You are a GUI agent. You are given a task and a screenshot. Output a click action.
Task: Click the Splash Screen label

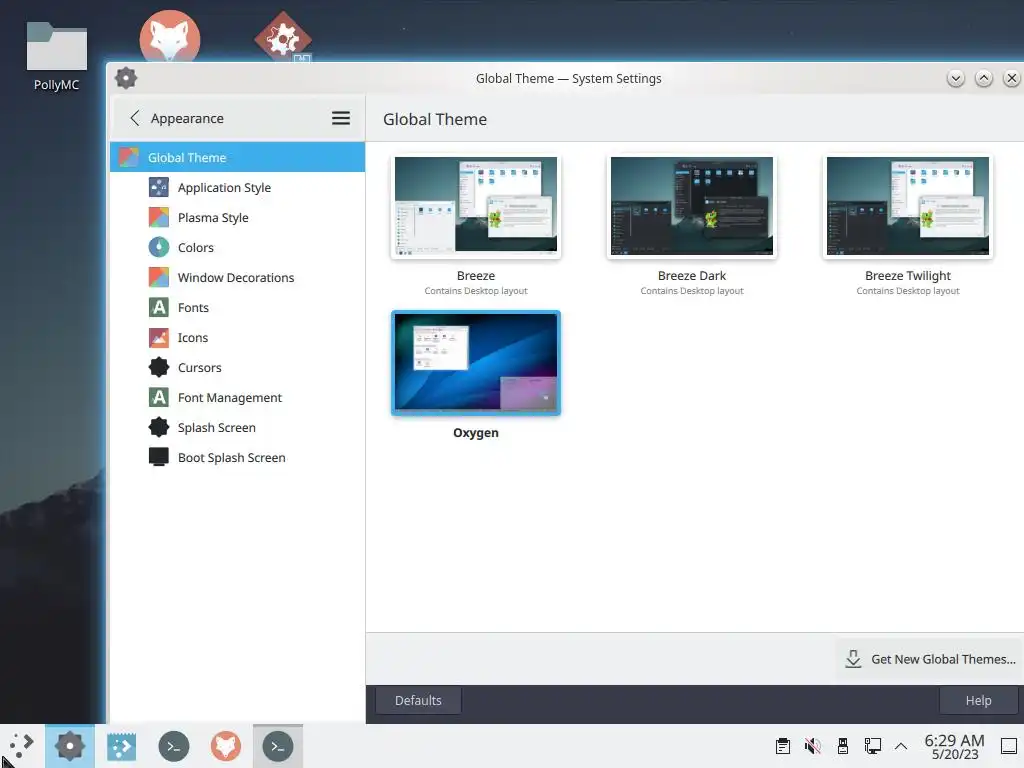[x=217, y=428]
